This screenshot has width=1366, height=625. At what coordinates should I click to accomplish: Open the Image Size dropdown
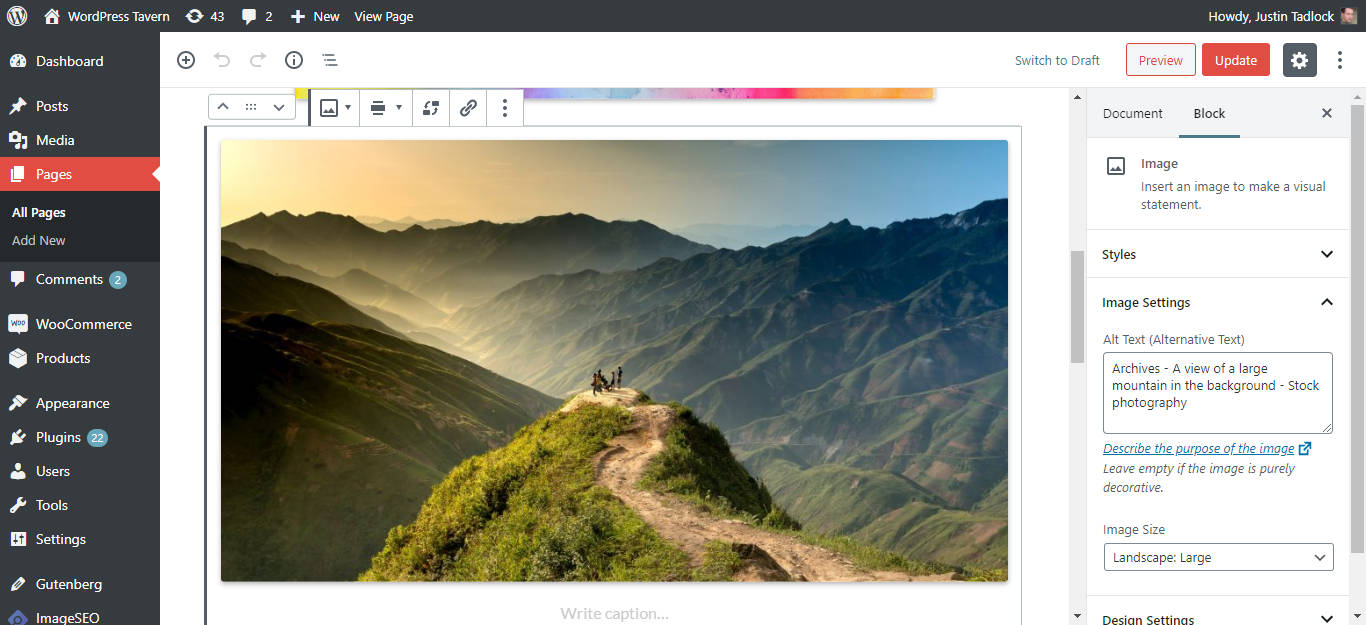coord(1218,557)
